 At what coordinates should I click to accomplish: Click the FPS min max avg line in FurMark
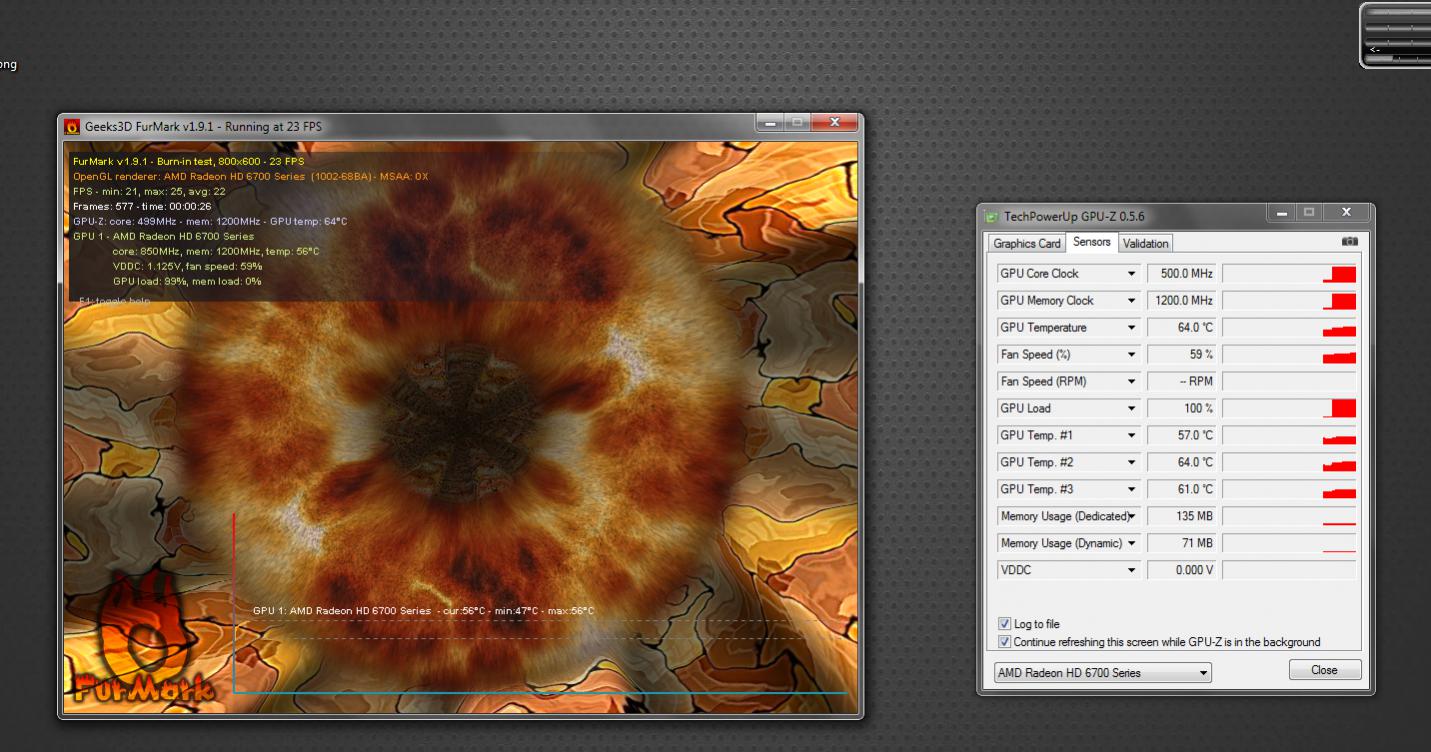click(149, 191)
